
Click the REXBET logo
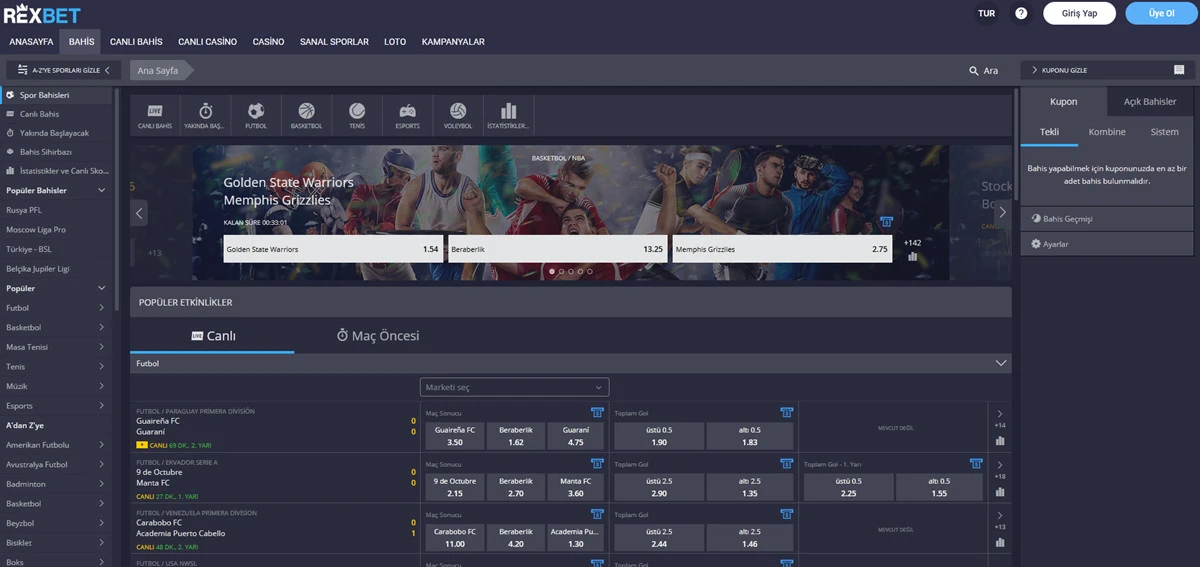click(42, 14)
